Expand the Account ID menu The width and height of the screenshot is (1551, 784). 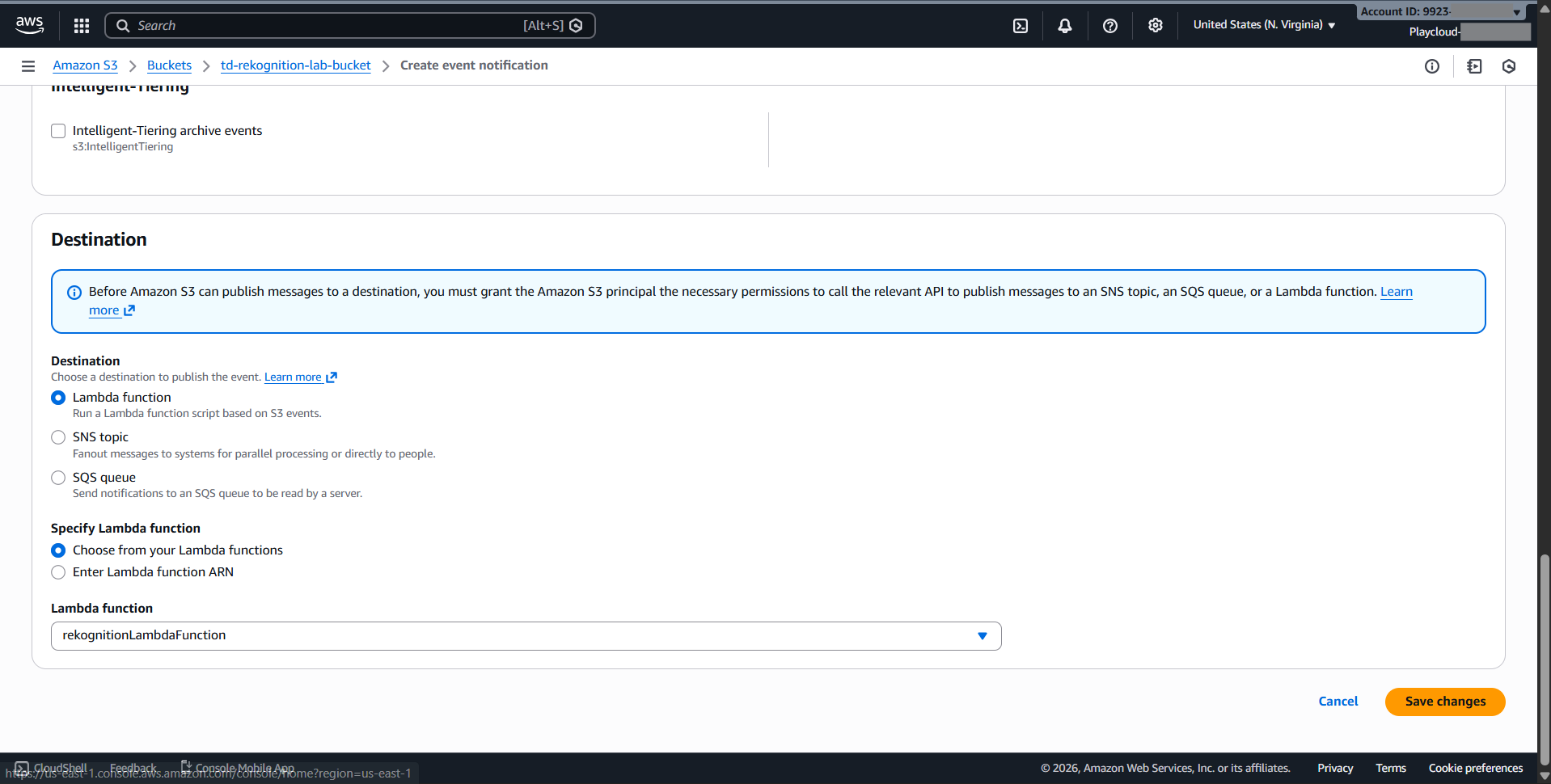(1440, 11)
